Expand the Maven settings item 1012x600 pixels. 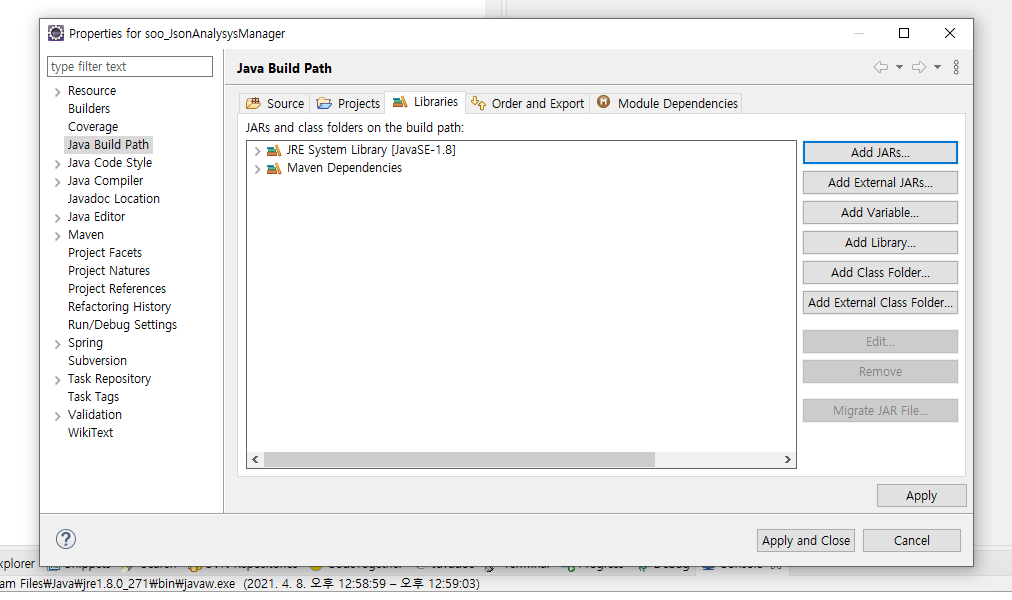57,236
